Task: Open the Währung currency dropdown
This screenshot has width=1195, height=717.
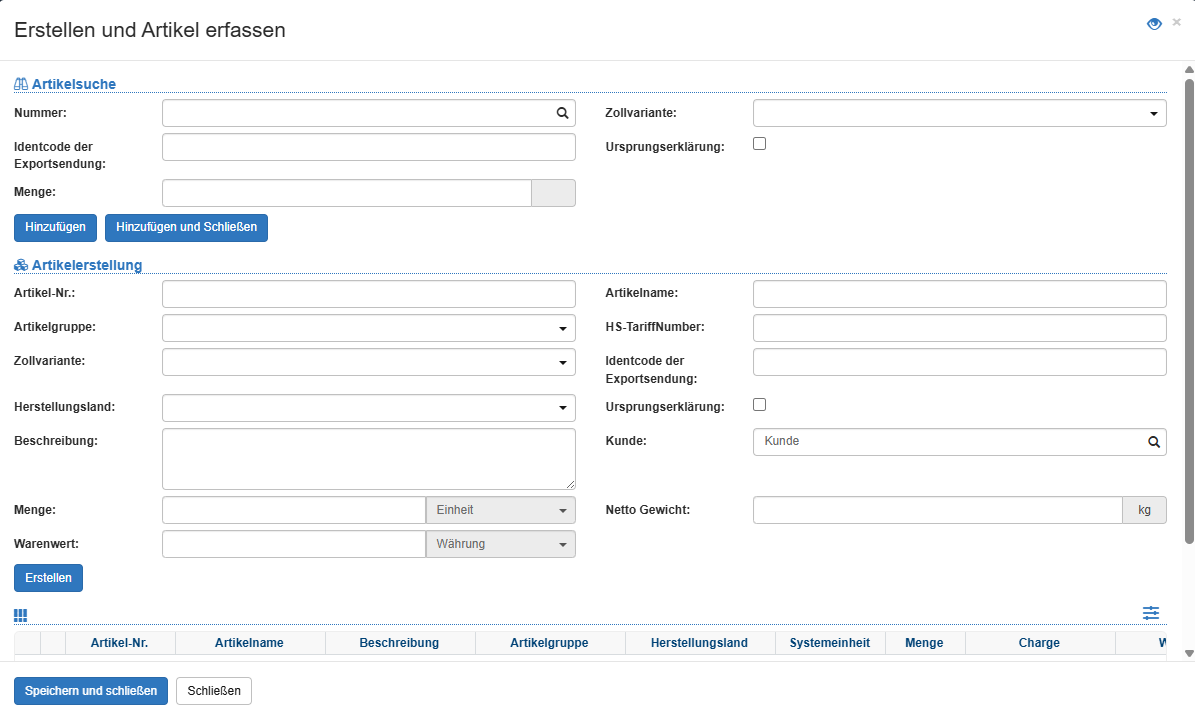Action: (x=500, y=544)
